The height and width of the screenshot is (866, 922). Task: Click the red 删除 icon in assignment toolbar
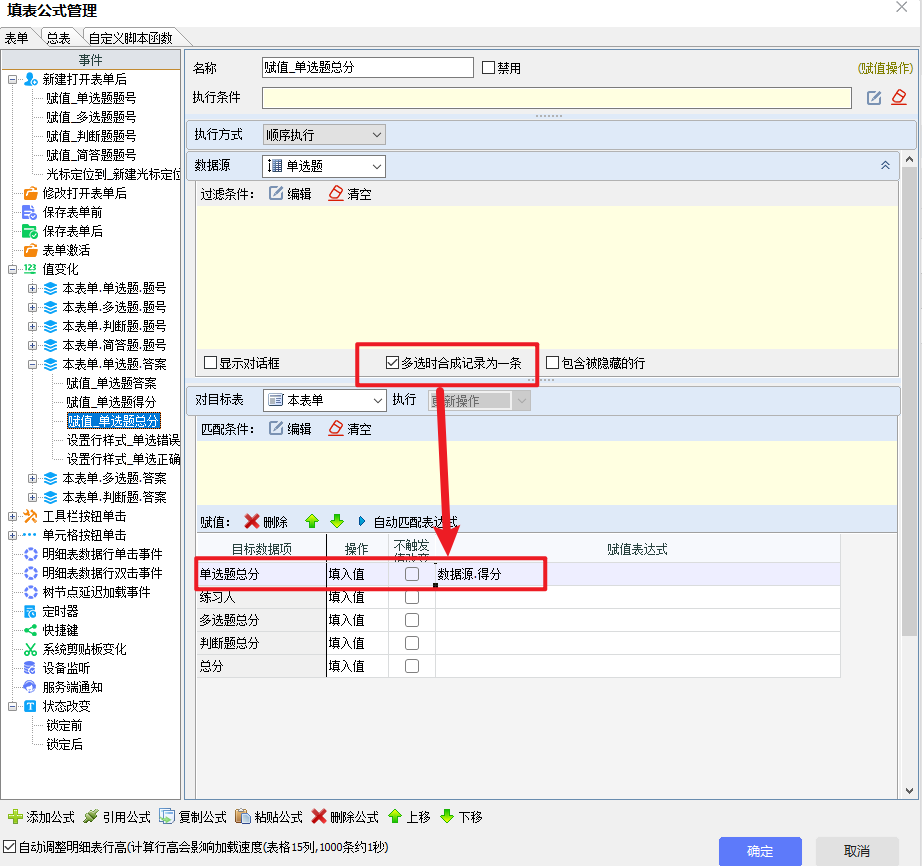click(x=252, y=522)
